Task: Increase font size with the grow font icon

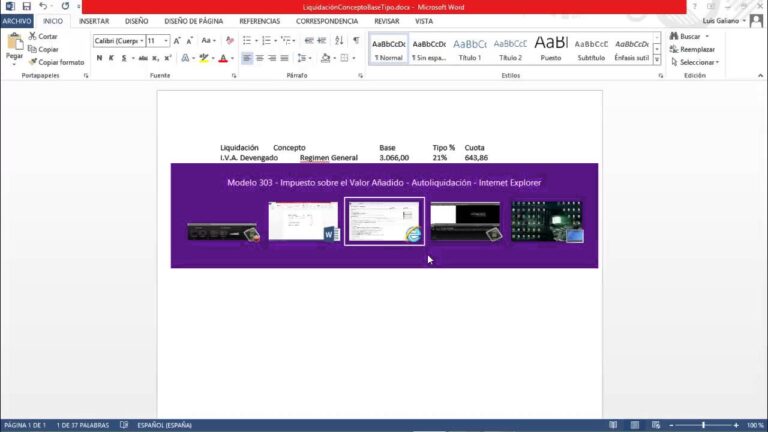Action: coord(177,41)
